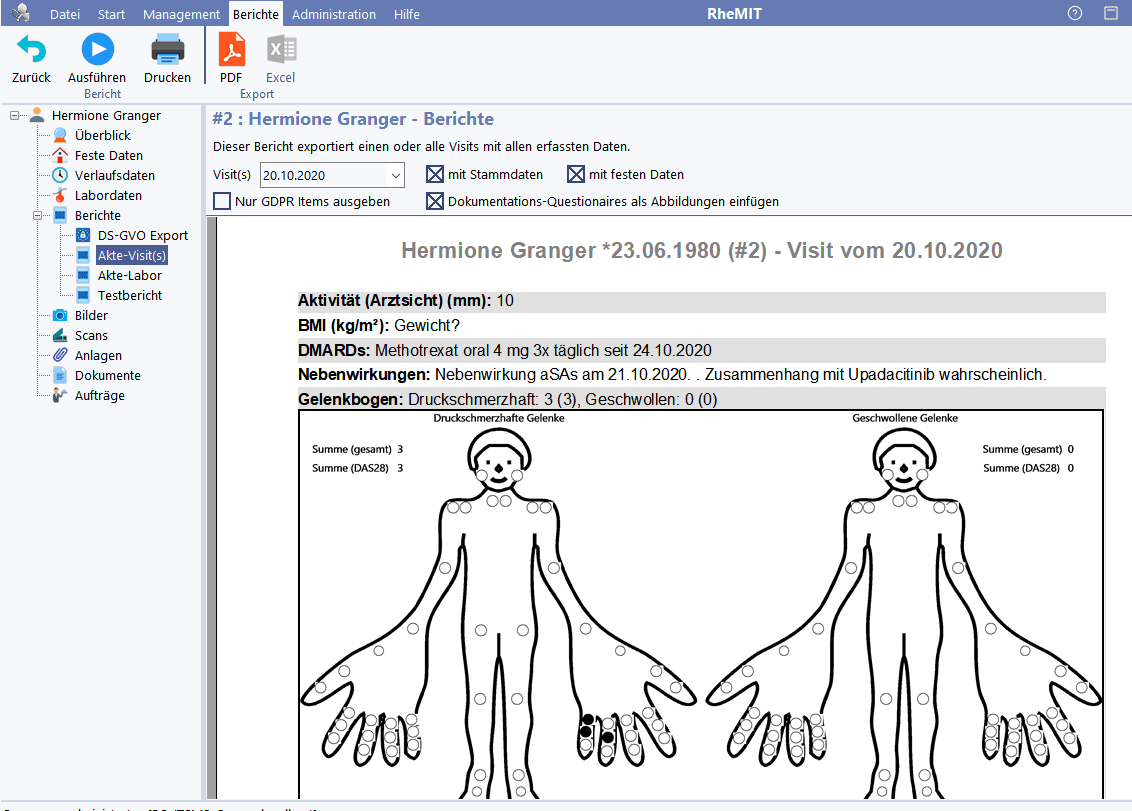Open the Visit(s) date dropdown
This screenshot has width=1132, height=811.
click(395, 175)
